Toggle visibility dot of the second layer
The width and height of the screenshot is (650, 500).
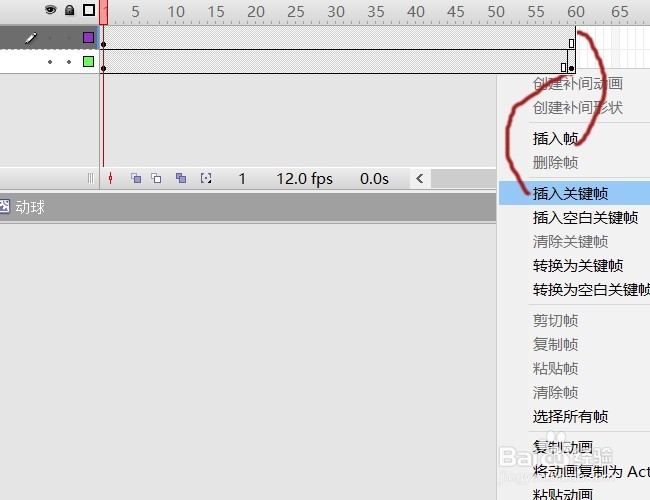[x=50, y=62]
